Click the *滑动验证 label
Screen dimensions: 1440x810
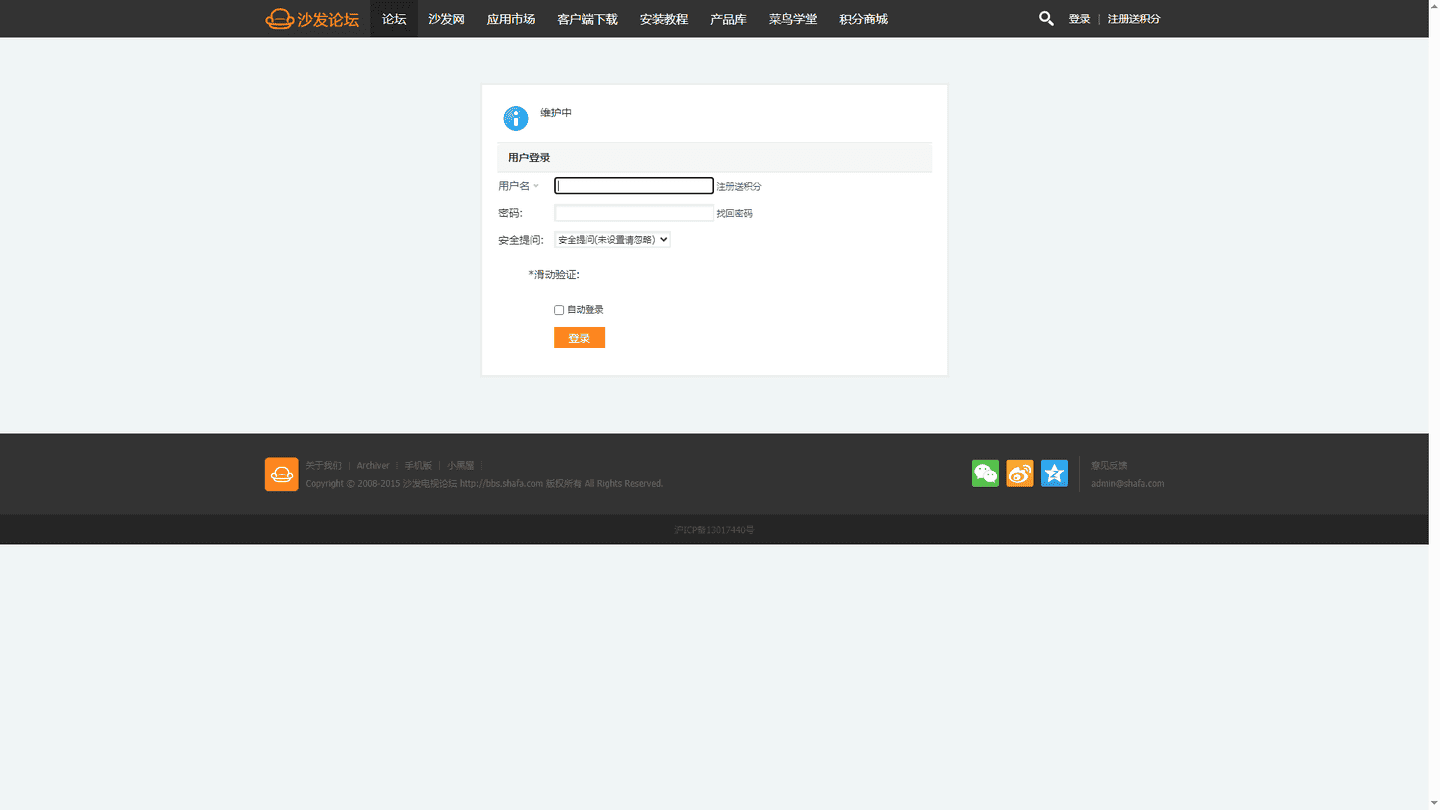point(554,275)
